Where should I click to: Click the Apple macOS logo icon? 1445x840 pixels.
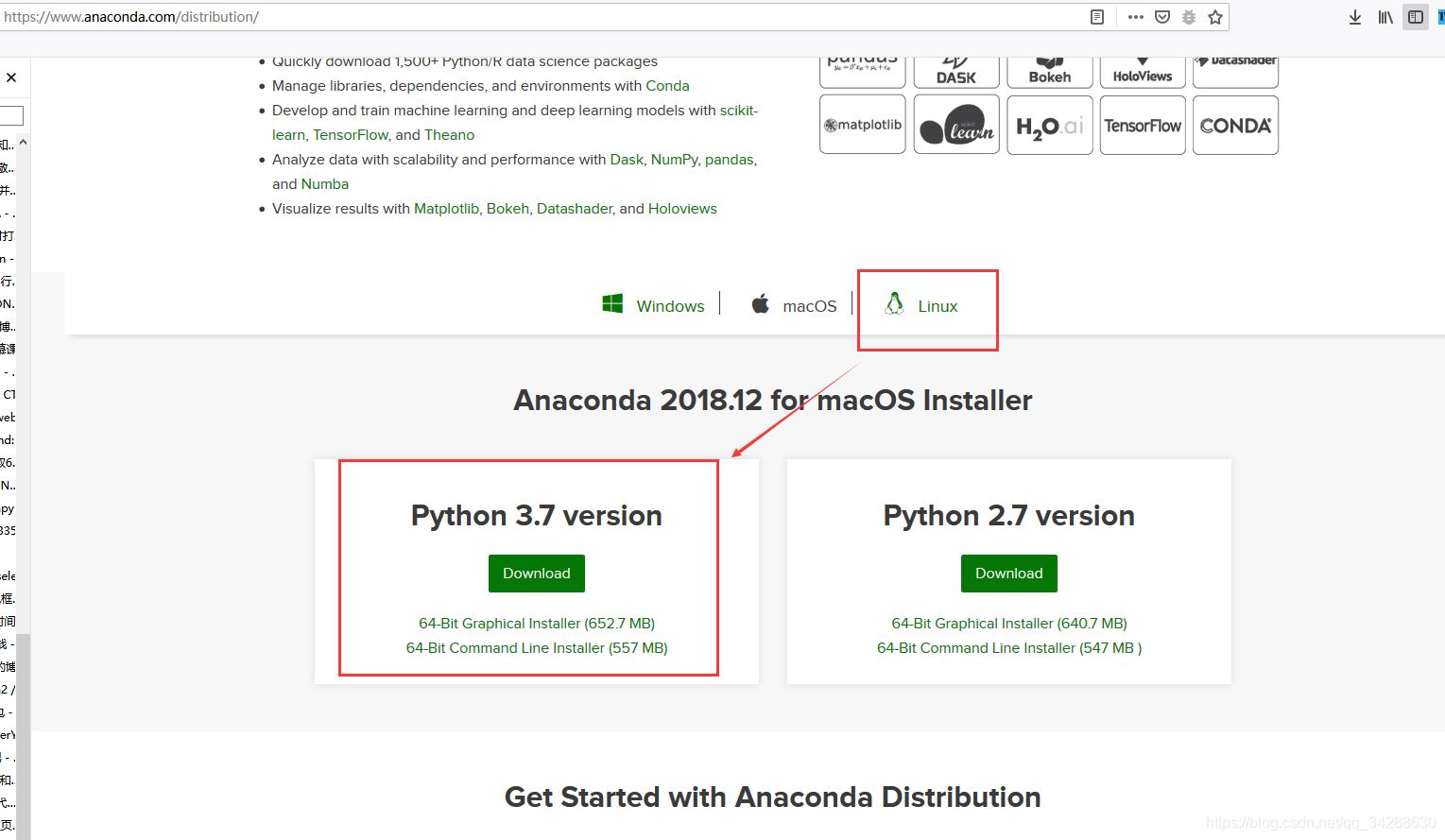(760, 303)
